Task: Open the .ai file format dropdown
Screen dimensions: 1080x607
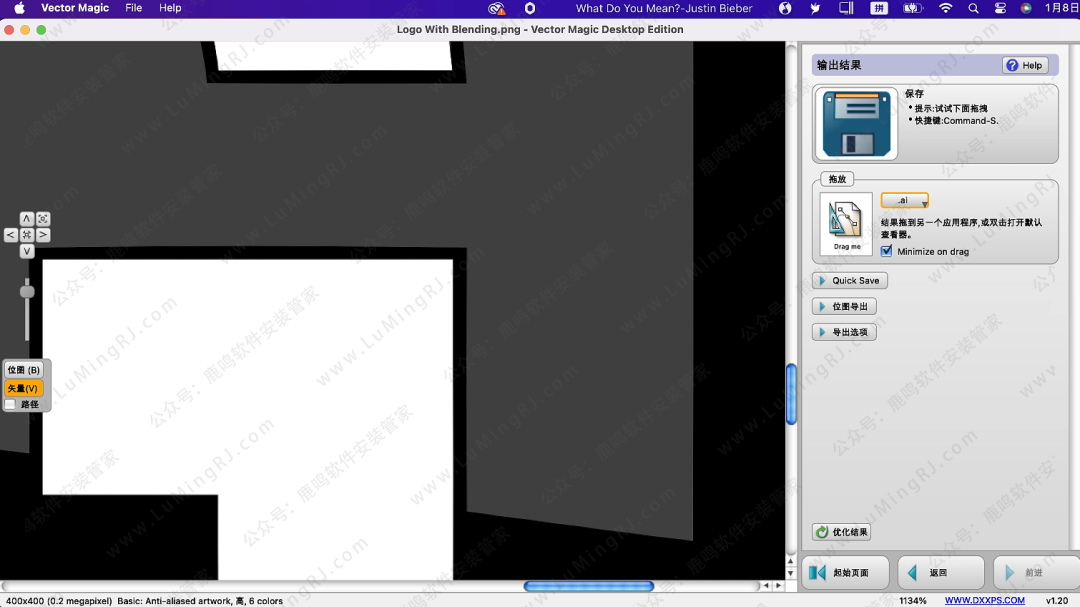Action: [904, 201]
